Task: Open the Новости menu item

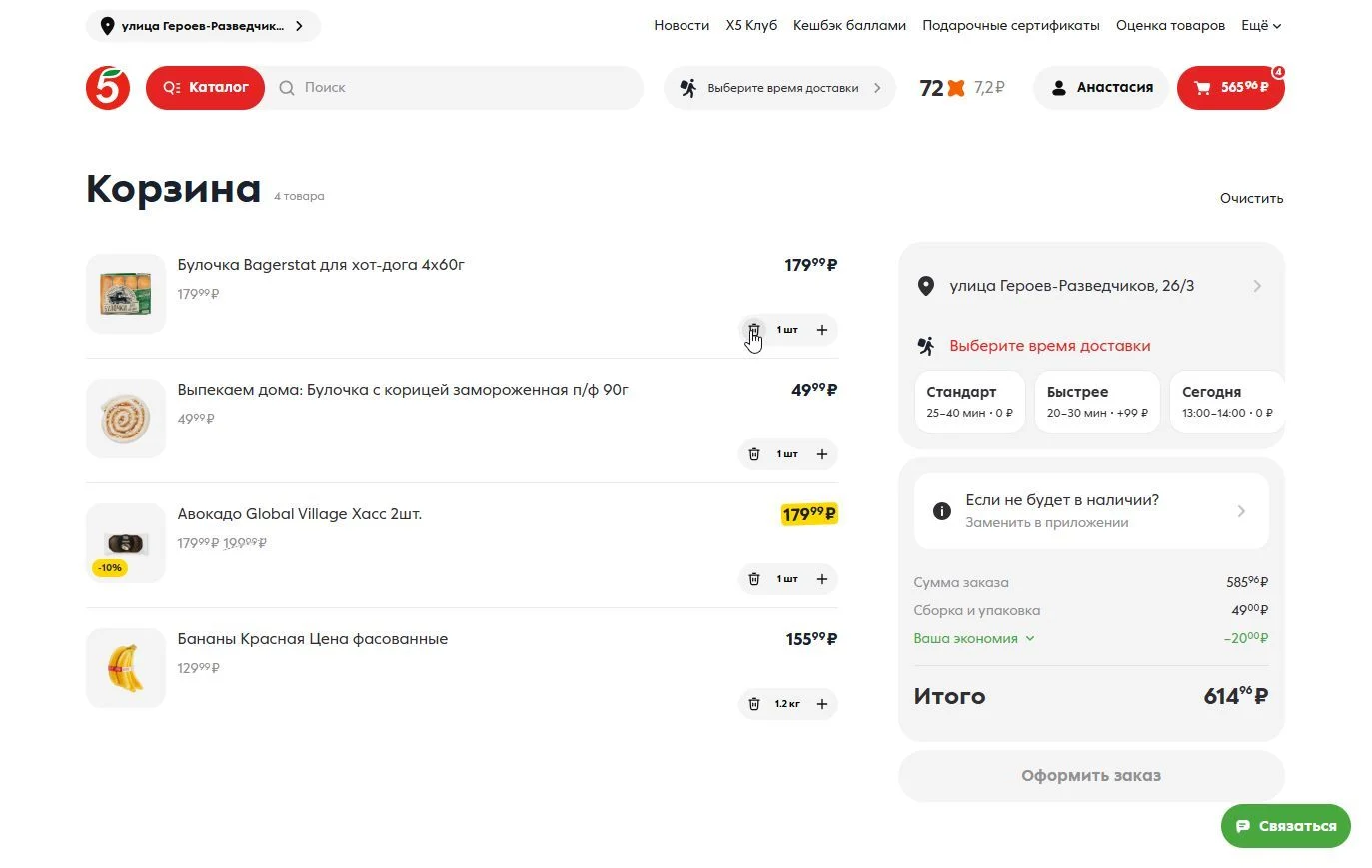Action: pos(682,26)
